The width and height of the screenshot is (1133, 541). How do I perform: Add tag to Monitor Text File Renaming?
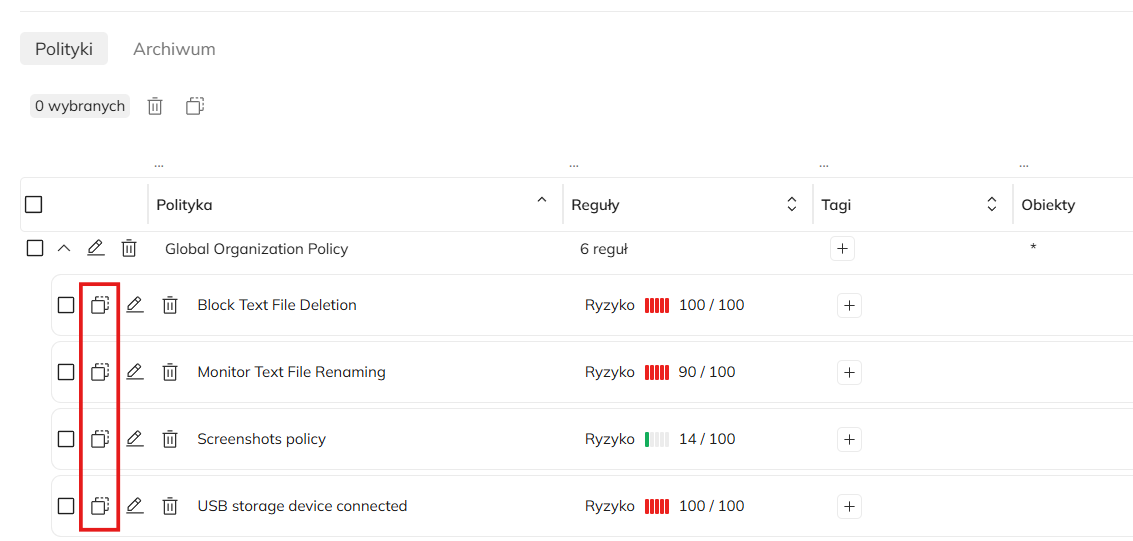(x=849, y=373)
